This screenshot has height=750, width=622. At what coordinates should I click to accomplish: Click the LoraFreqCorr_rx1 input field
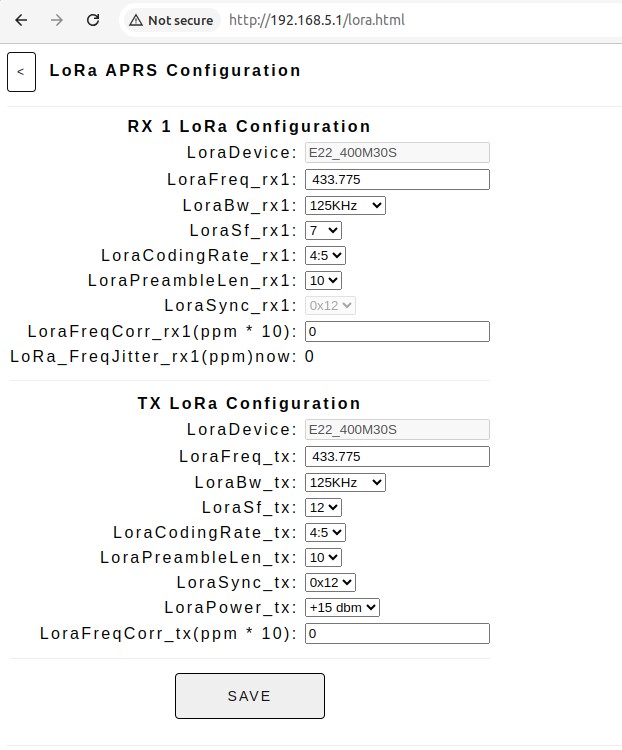pos(397,331)
